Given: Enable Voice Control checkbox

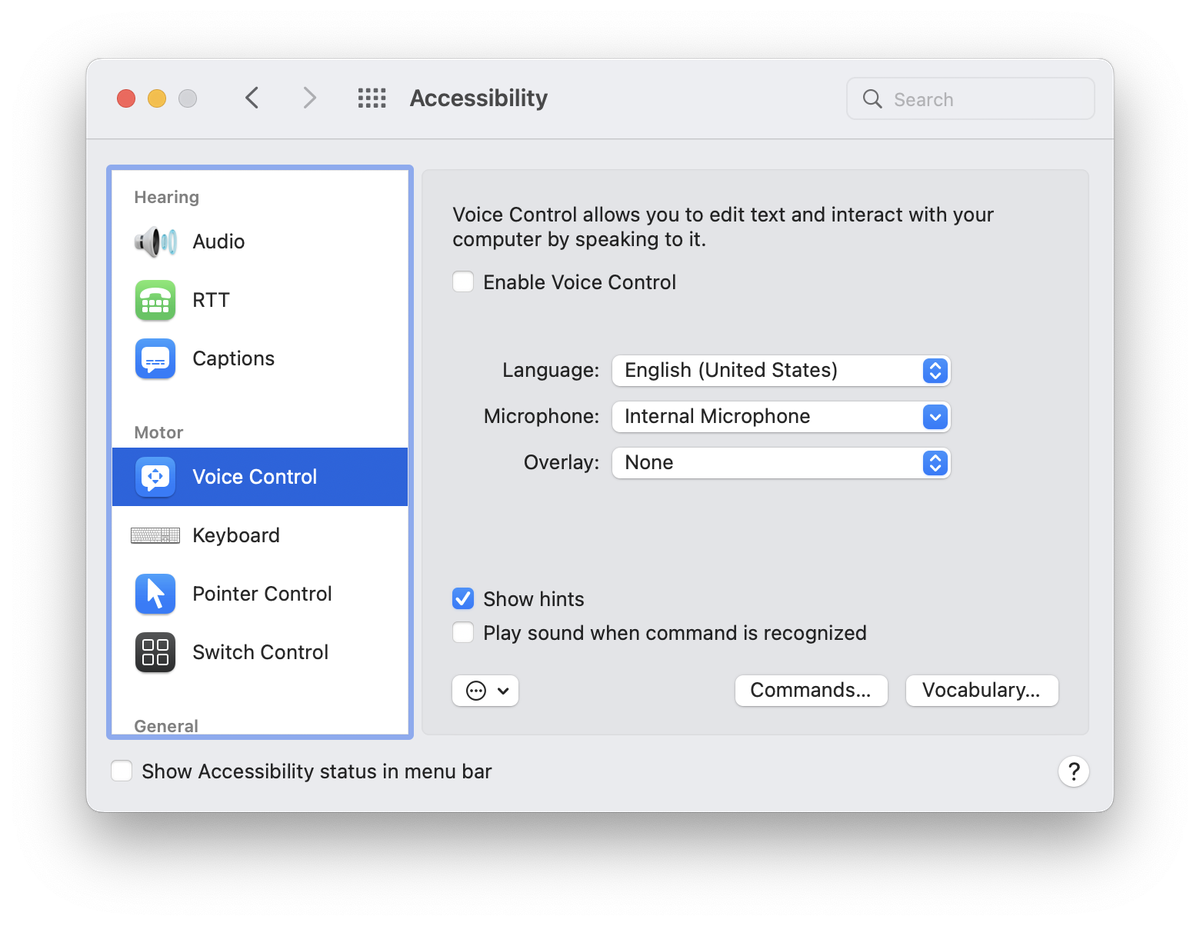Looking at the screenshot, I should click(x=463, y=282).
